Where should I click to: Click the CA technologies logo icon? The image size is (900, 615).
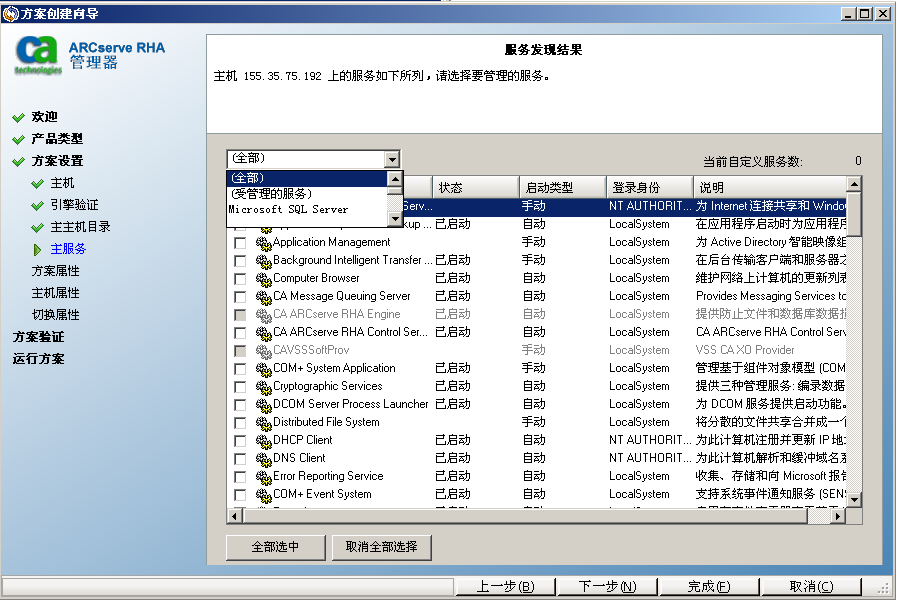point(38,54)
